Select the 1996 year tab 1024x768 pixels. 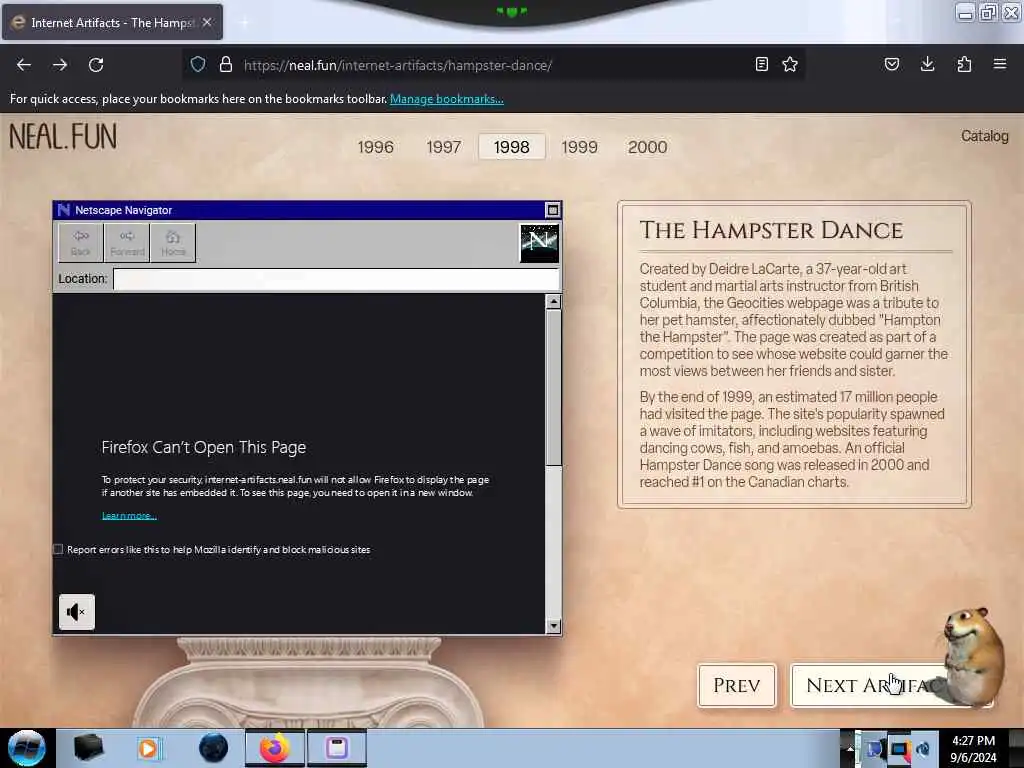[x=376, y=147]
